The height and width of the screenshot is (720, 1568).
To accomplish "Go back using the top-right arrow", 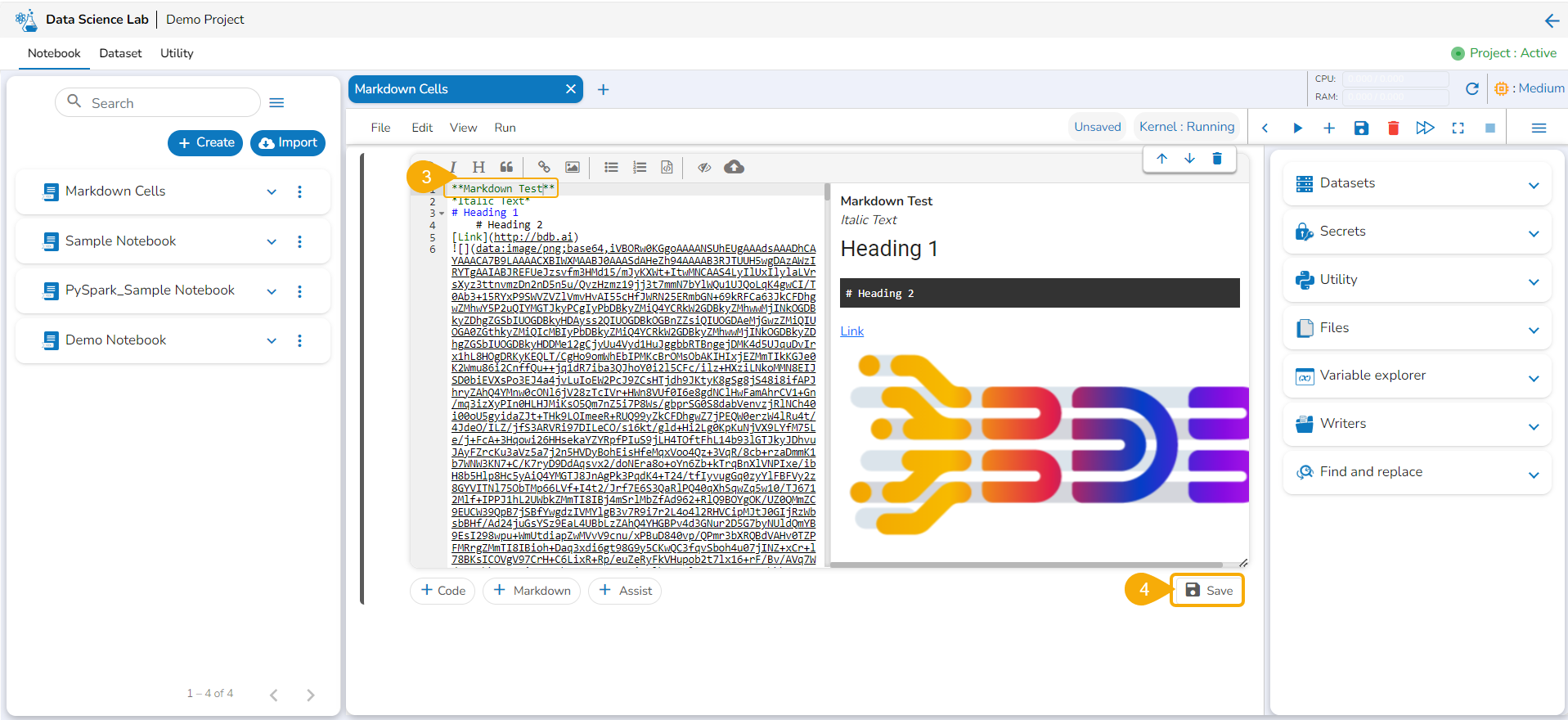I will tap(1552, 20).
